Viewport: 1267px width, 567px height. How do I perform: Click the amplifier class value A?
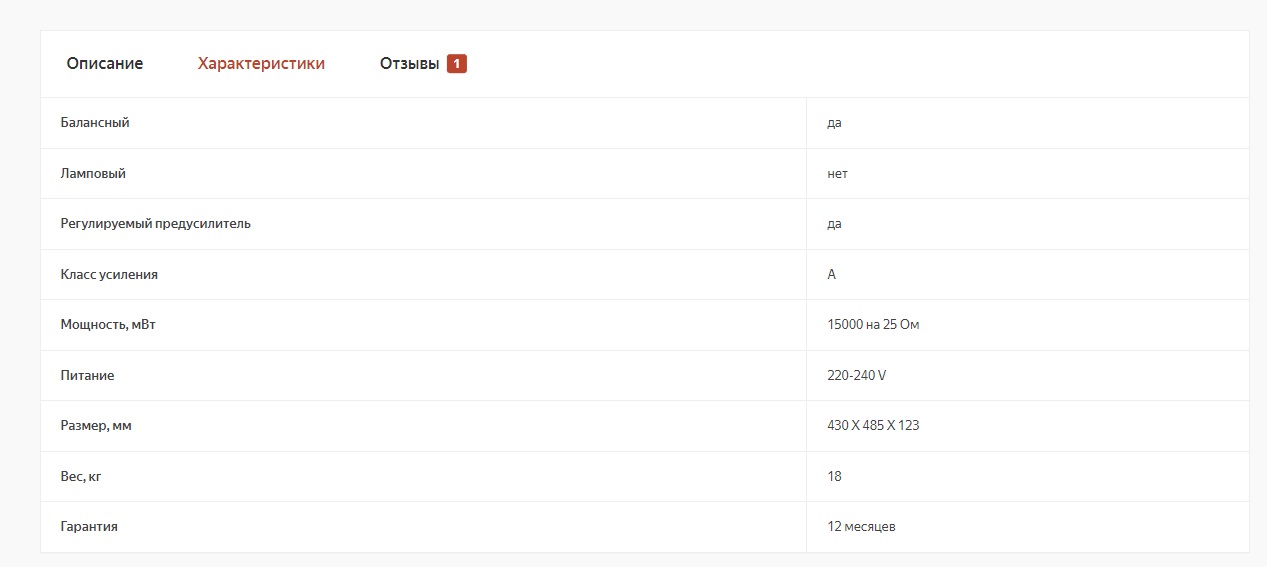coord(832,275)
